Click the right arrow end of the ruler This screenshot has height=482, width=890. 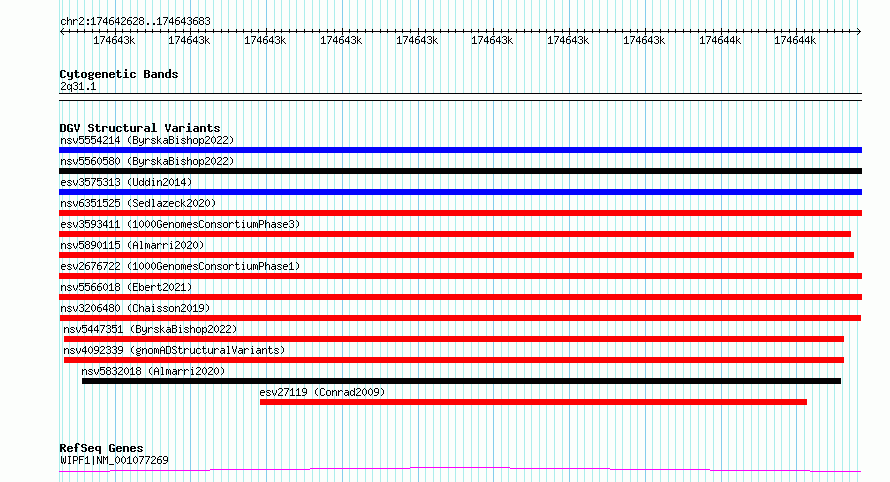coord(859,32)
